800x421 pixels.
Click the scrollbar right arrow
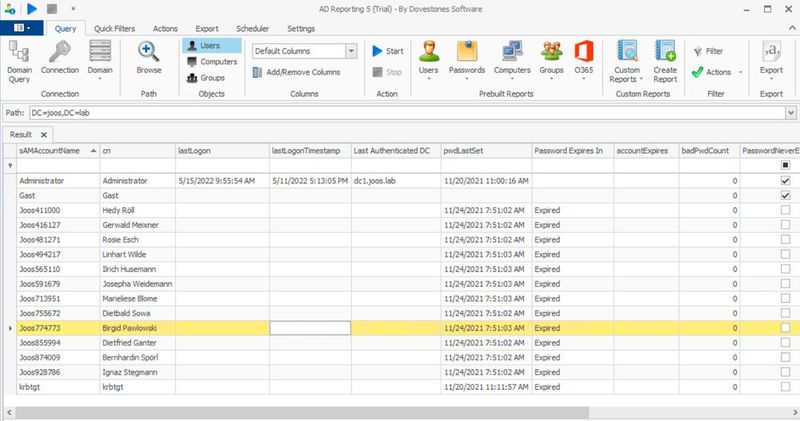[x=795, y=412]
